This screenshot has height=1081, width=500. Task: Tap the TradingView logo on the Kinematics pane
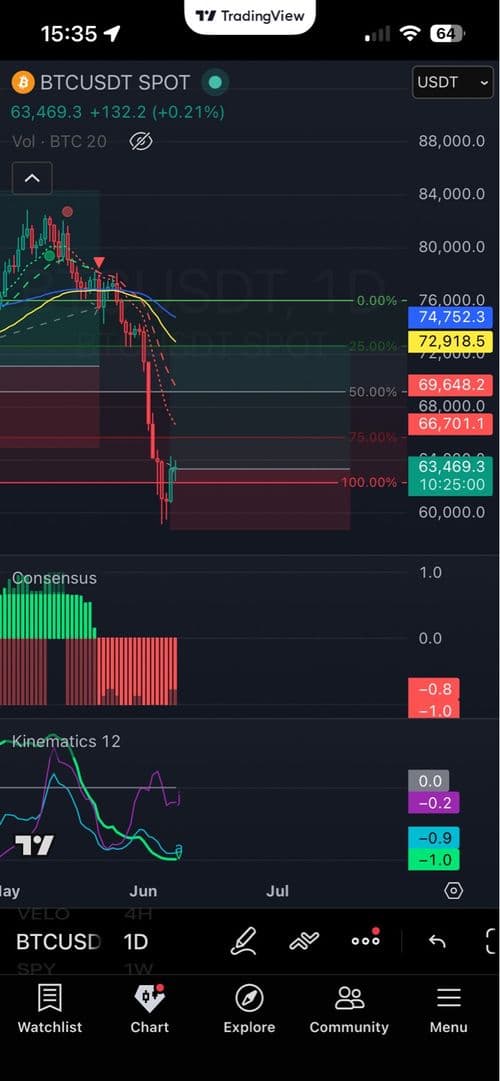point(34,845)
